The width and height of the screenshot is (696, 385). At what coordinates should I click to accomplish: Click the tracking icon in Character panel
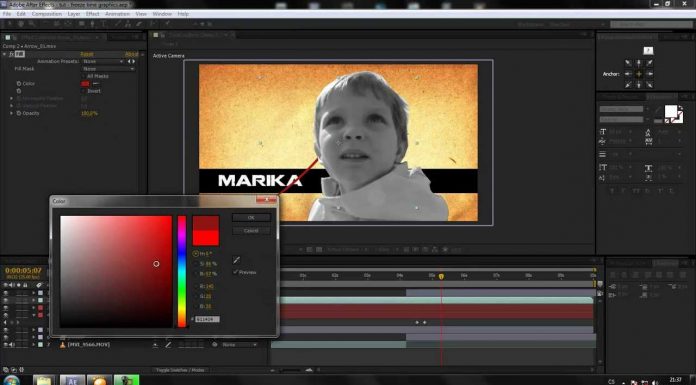pyautogui.click(x=649, y=141)
